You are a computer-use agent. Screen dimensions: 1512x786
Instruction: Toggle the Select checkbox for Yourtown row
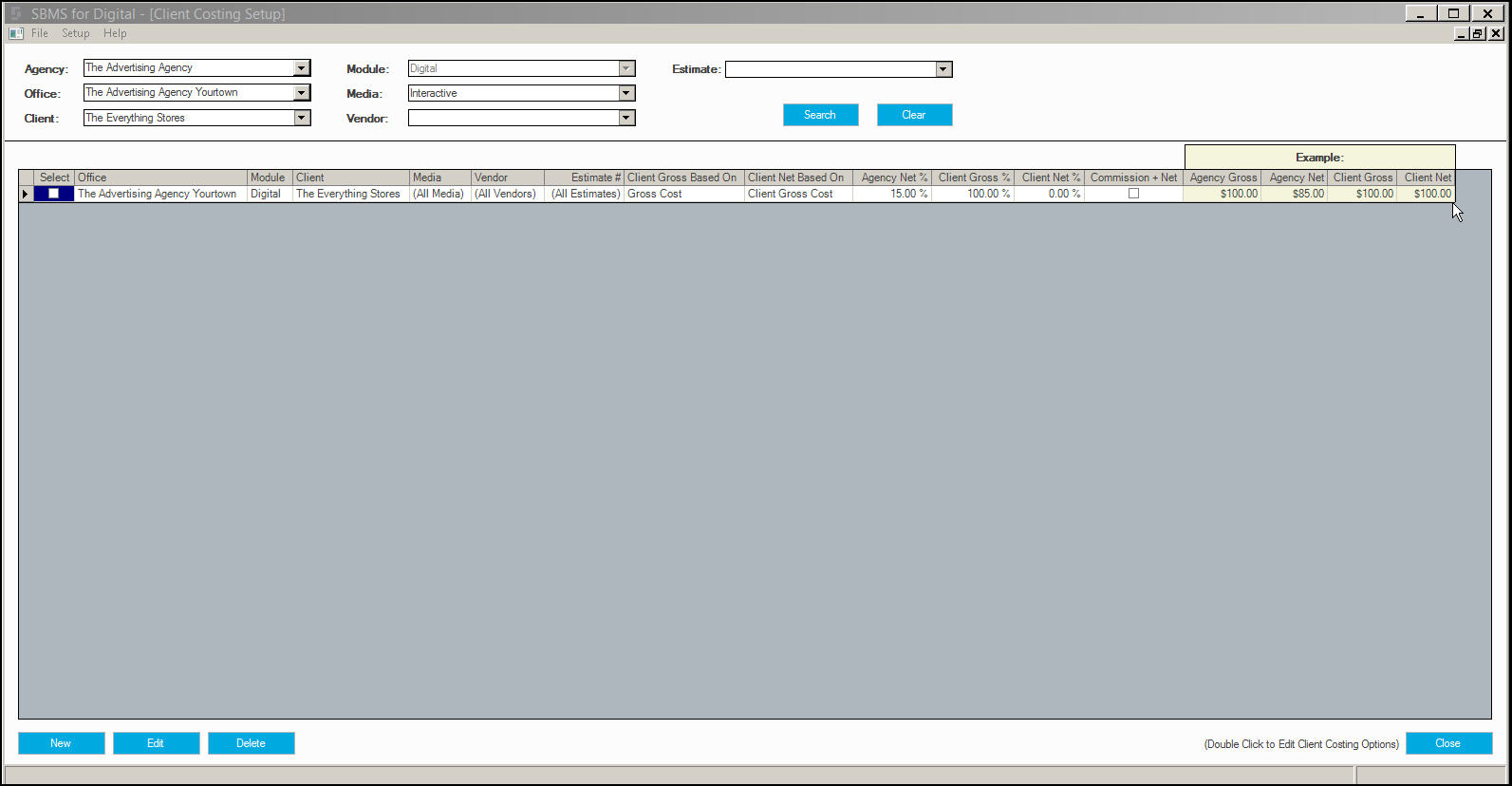(54, 194)
